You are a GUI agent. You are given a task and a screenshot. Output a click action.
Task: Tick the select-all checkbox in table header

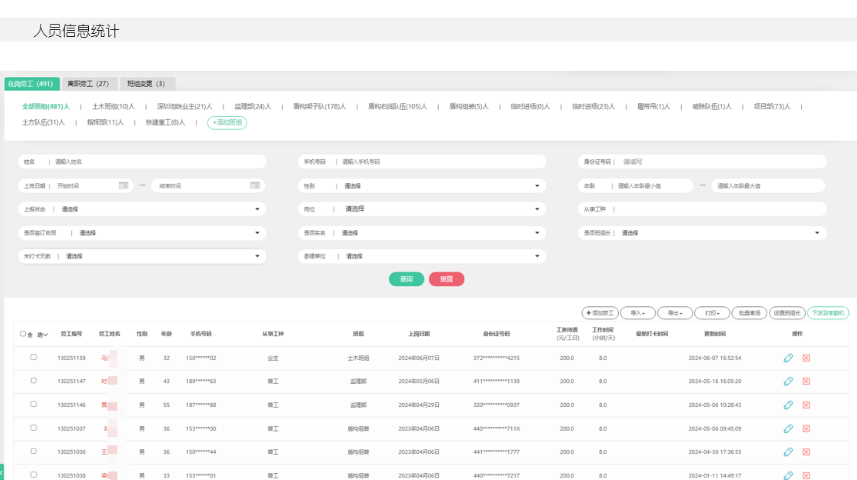[x=23, y=334]
